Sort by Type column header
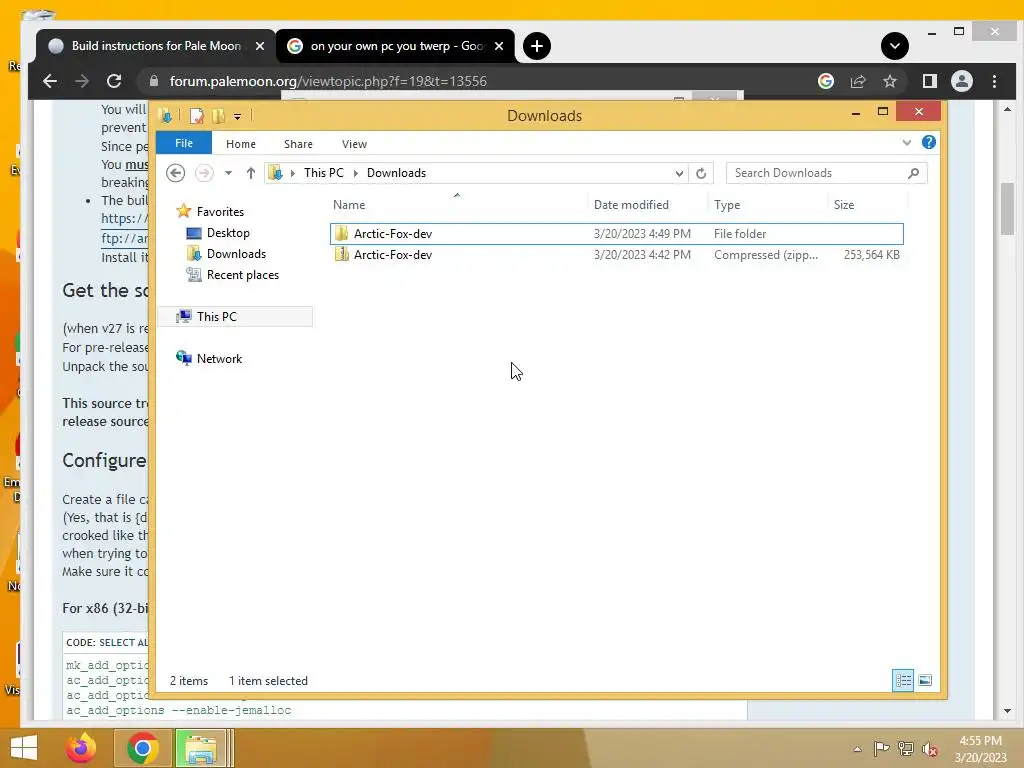 point(727,205)
